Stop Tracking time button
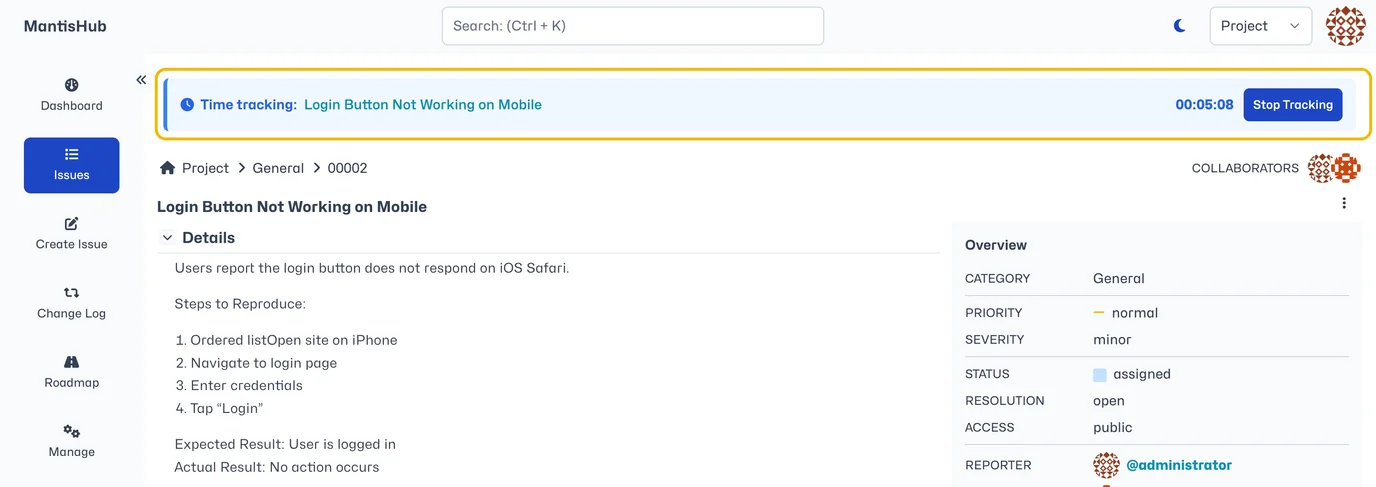The width and height of the screenshot is (1376, 487). coord(1292,104)
